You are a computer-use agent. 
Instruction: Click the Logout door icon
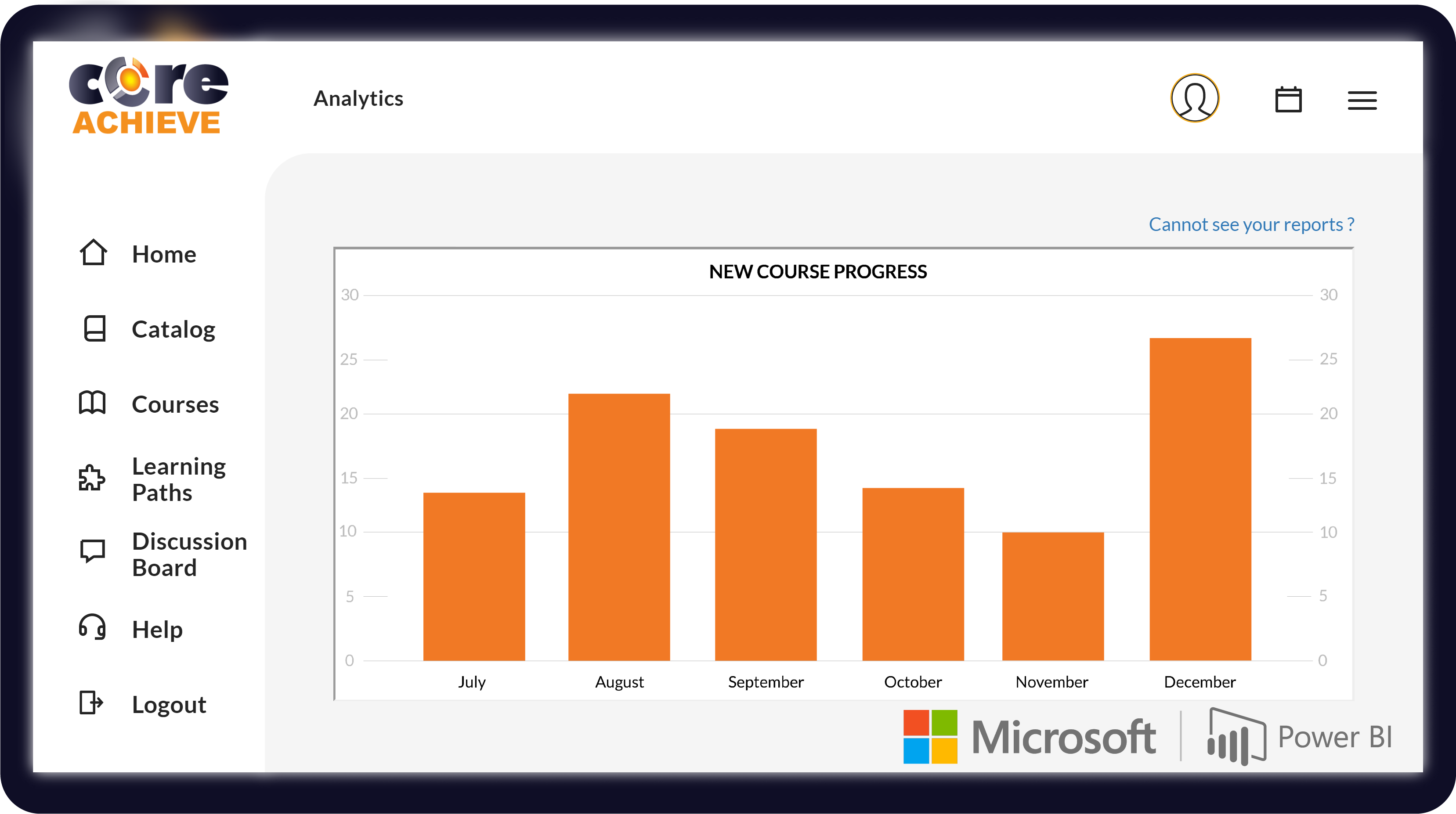pyautogui.click(x=91, y=703)
